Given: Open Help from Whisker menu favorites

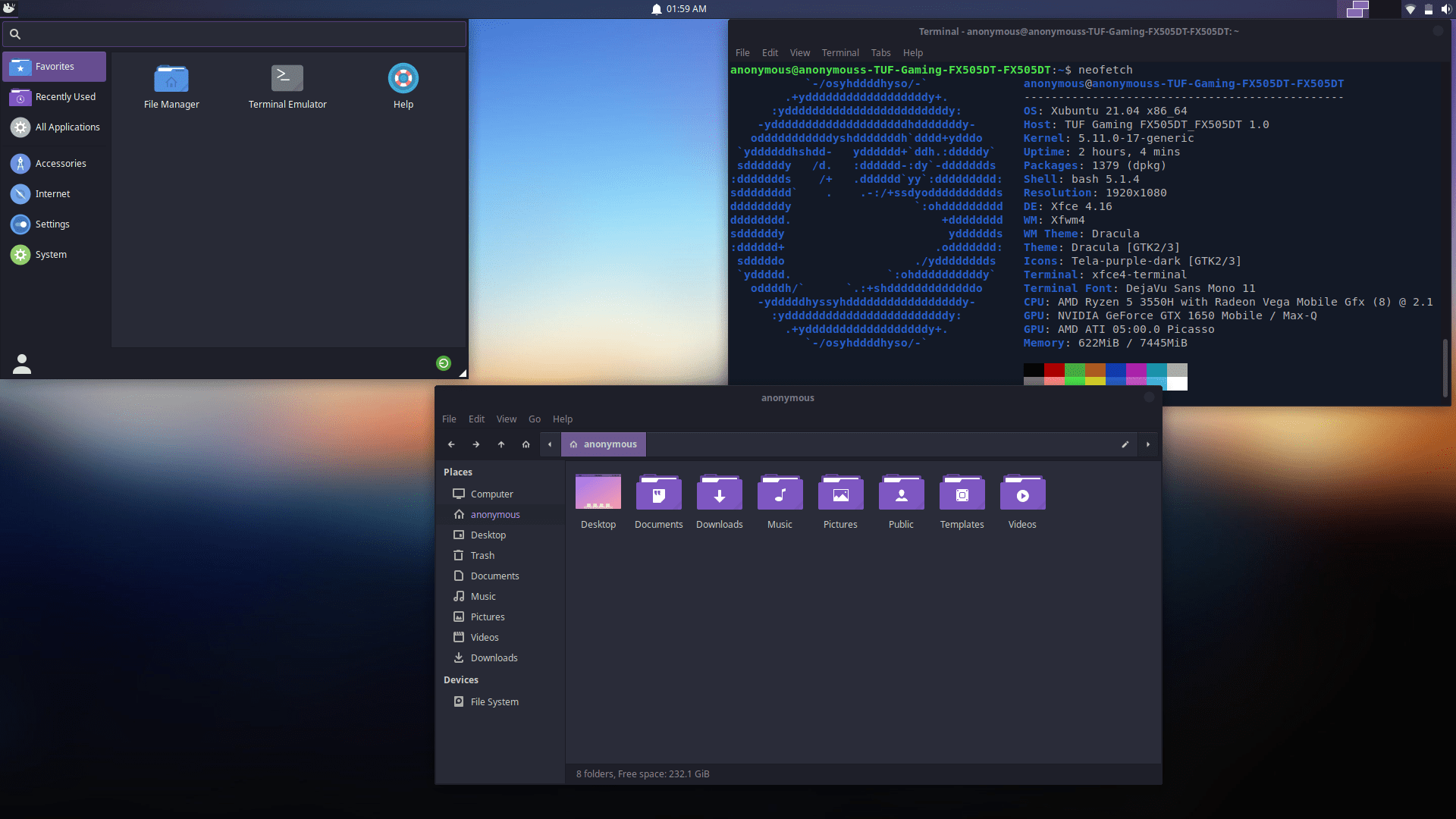Looking at the screenshot, I should coord(403,86).
